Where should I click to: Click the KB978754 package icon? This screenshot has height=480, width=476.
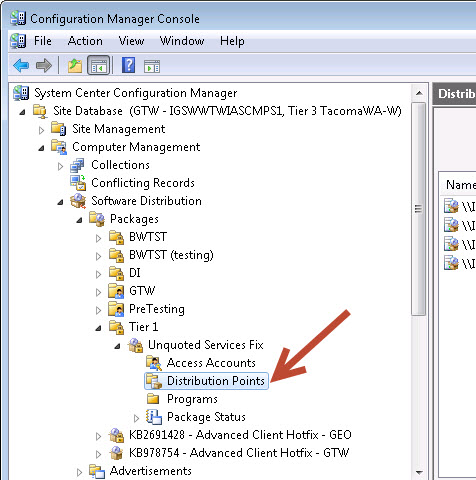pos(116,453)
